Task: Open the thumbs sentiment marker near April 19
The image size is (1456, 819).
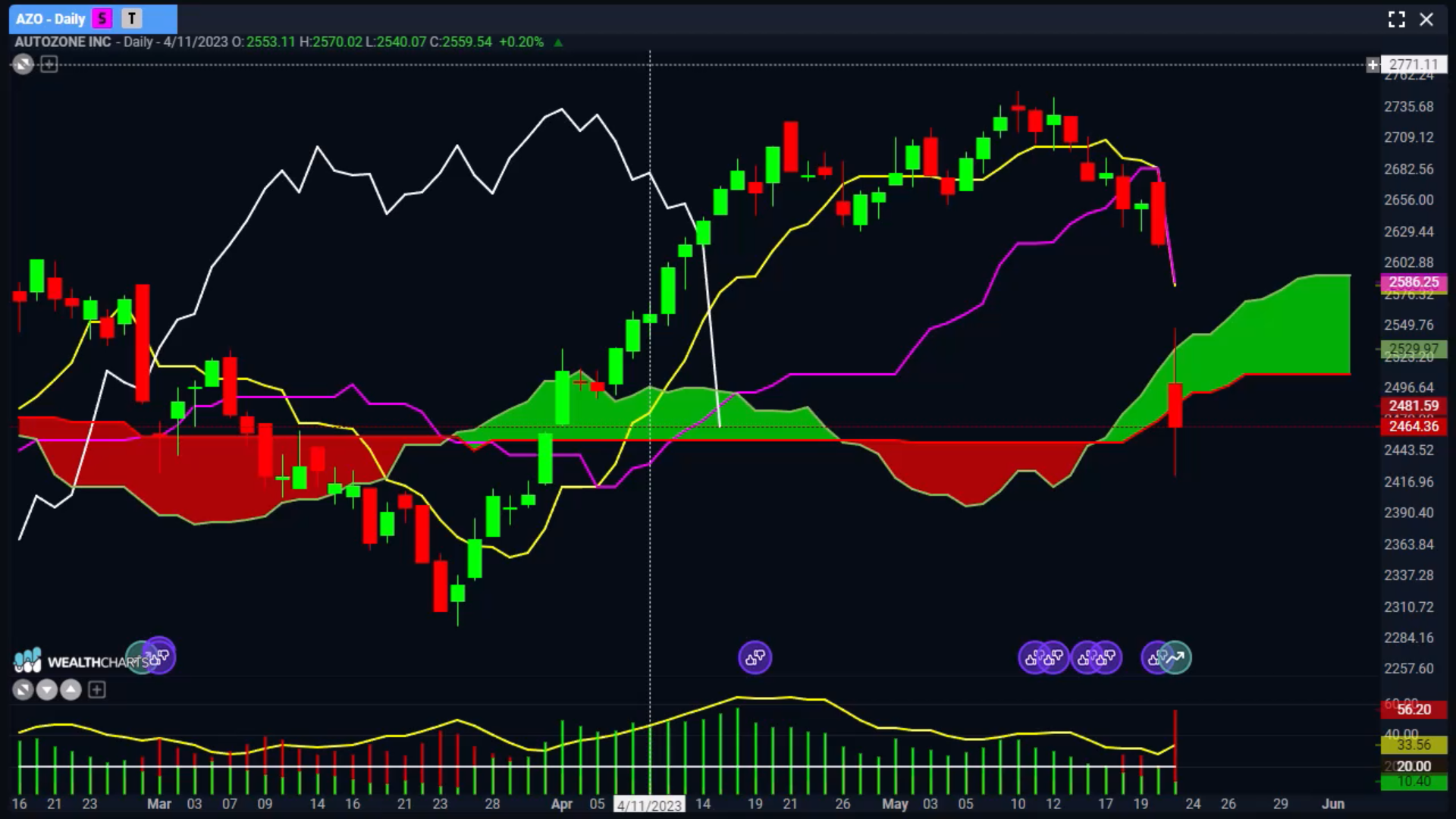Action: [x=755, y=657]
